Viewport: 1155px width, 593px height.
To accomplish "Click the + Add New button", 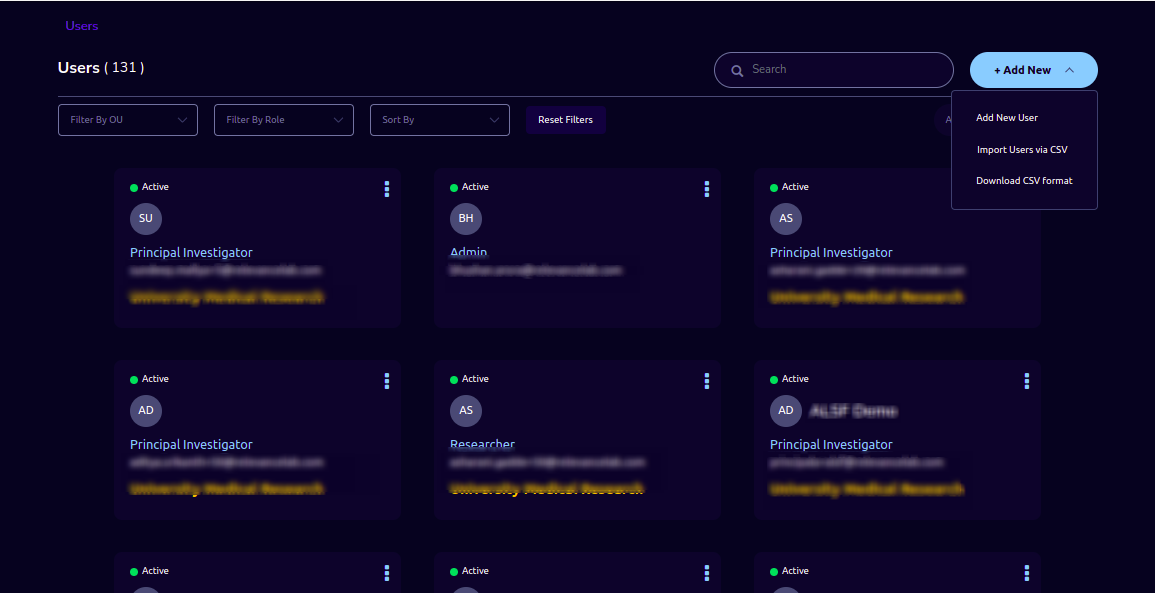I will 1033,70.
